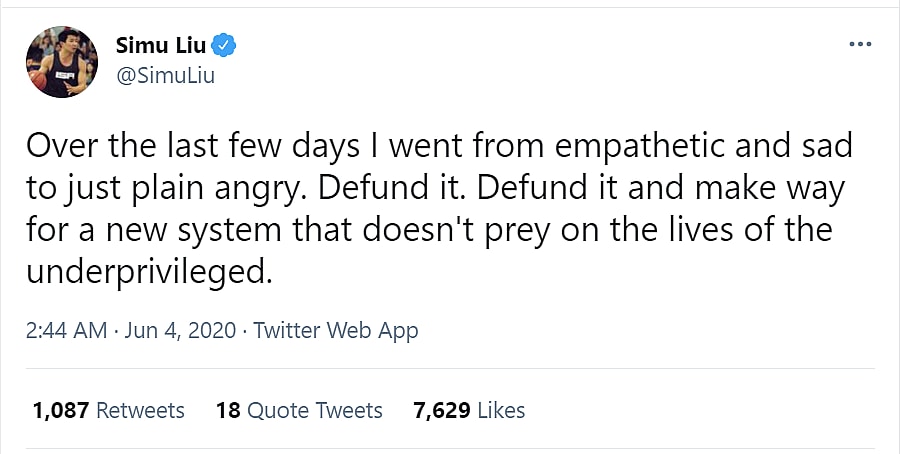View the Retweets list label
902x454 pixels.
[141, 410]
